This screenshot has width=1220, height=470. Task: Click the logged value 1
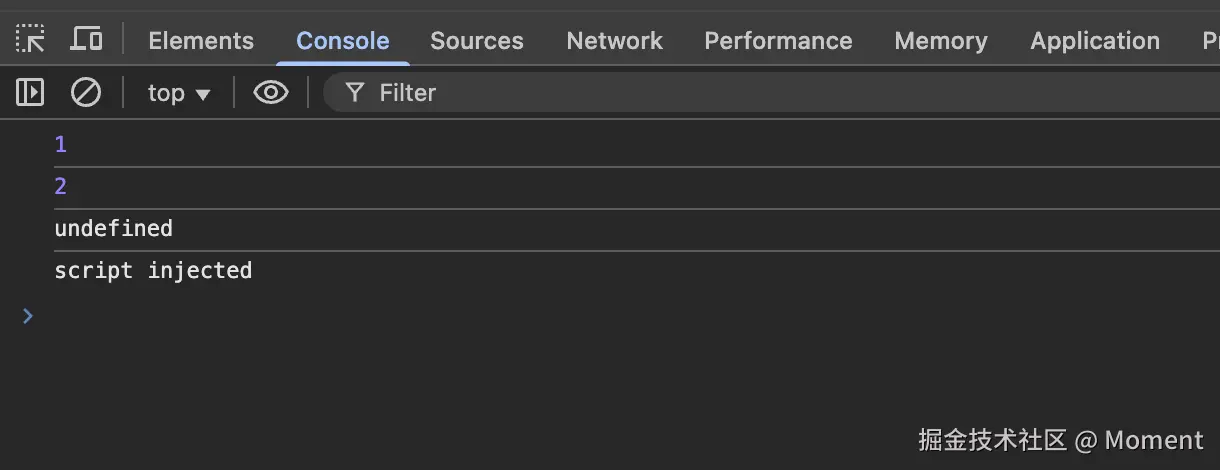pos(61,145)
